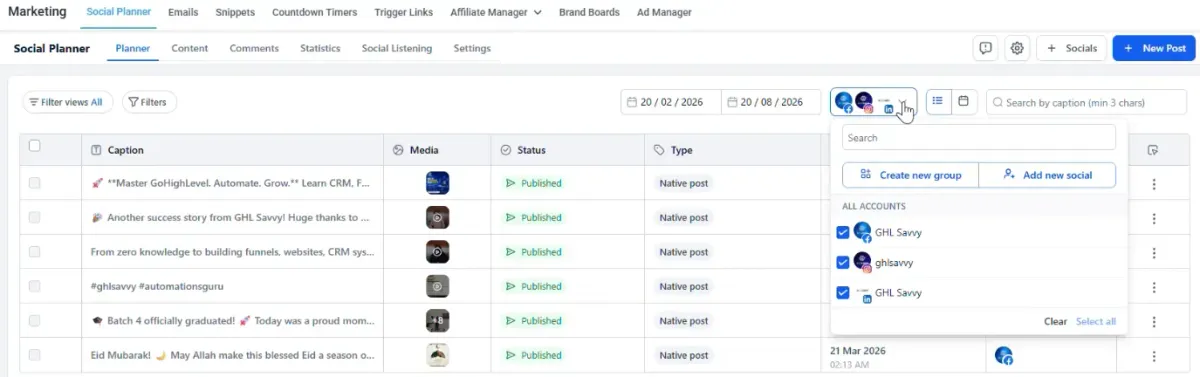Screen dimensions: 1200x377
Task: Select checkbox for Batch 4 officially graduated row
Action: coord(35,321)
